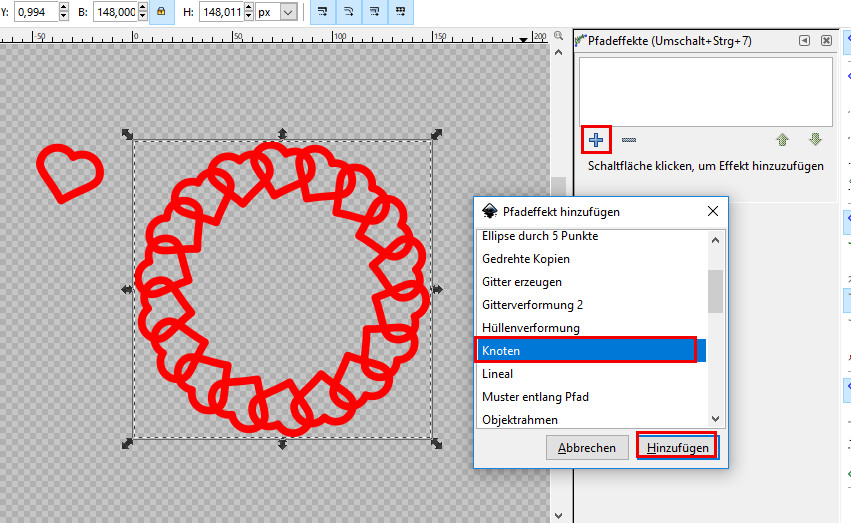Image resolution: width=851 pixels, height=523 pixels.
Task: Click the left-middle selection handle
Action: pos(127,289)
